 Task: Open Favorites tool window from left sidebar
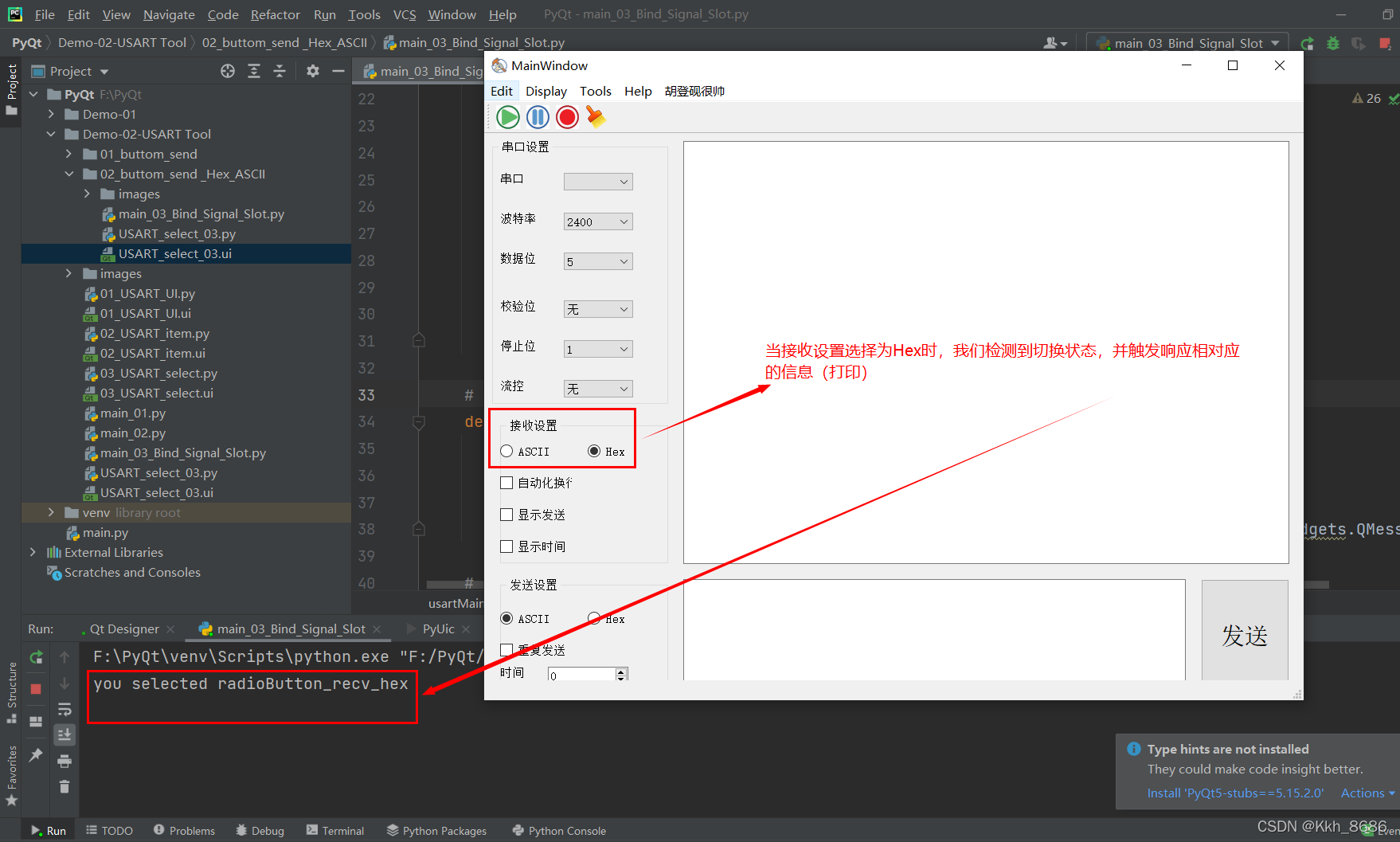coord(11,776)
